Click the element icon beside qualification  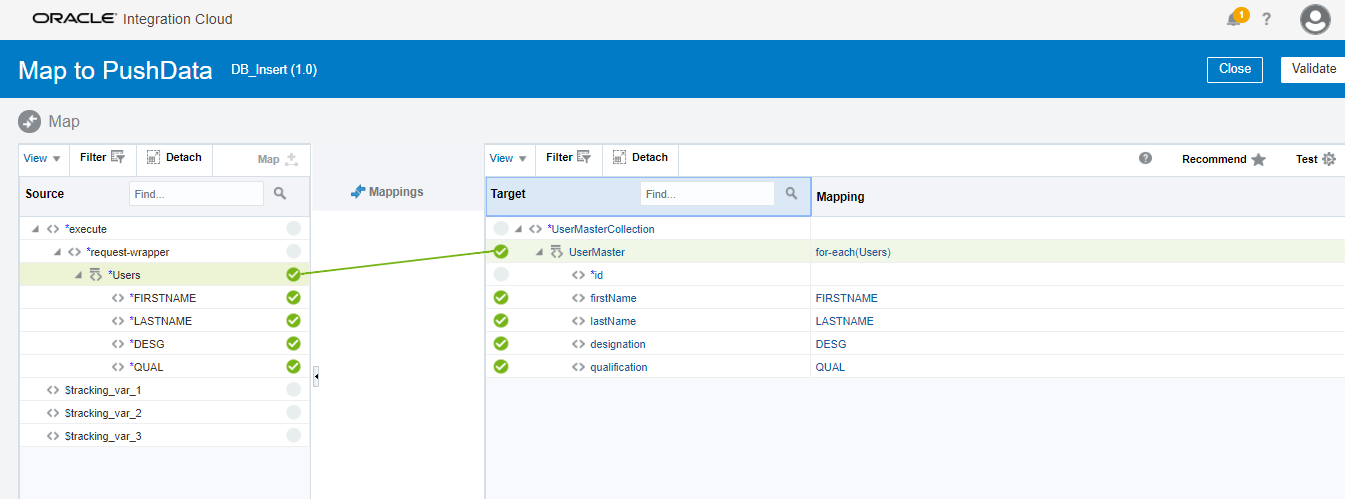click(x=578, y=367)
